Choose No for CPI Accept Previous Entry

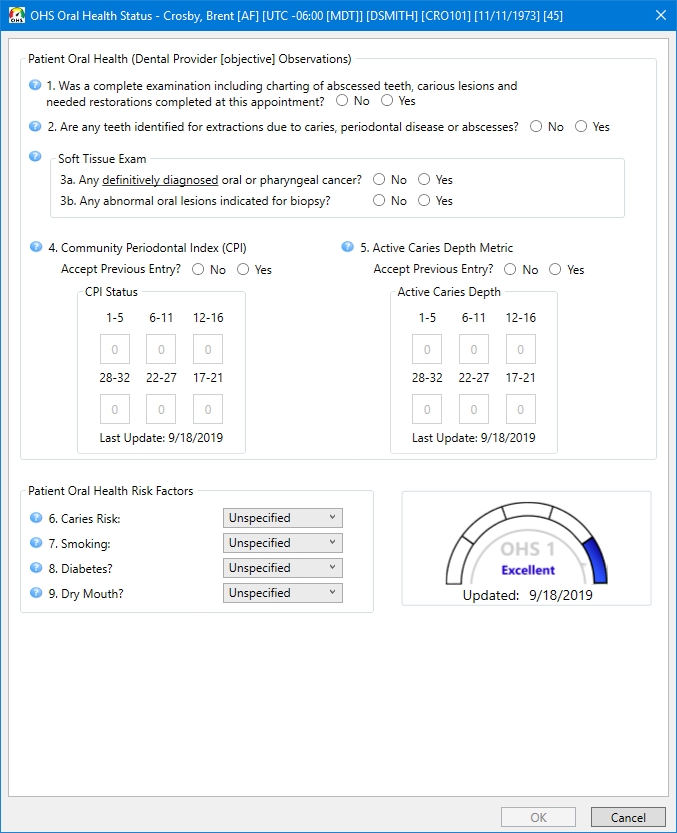[198, 269]
